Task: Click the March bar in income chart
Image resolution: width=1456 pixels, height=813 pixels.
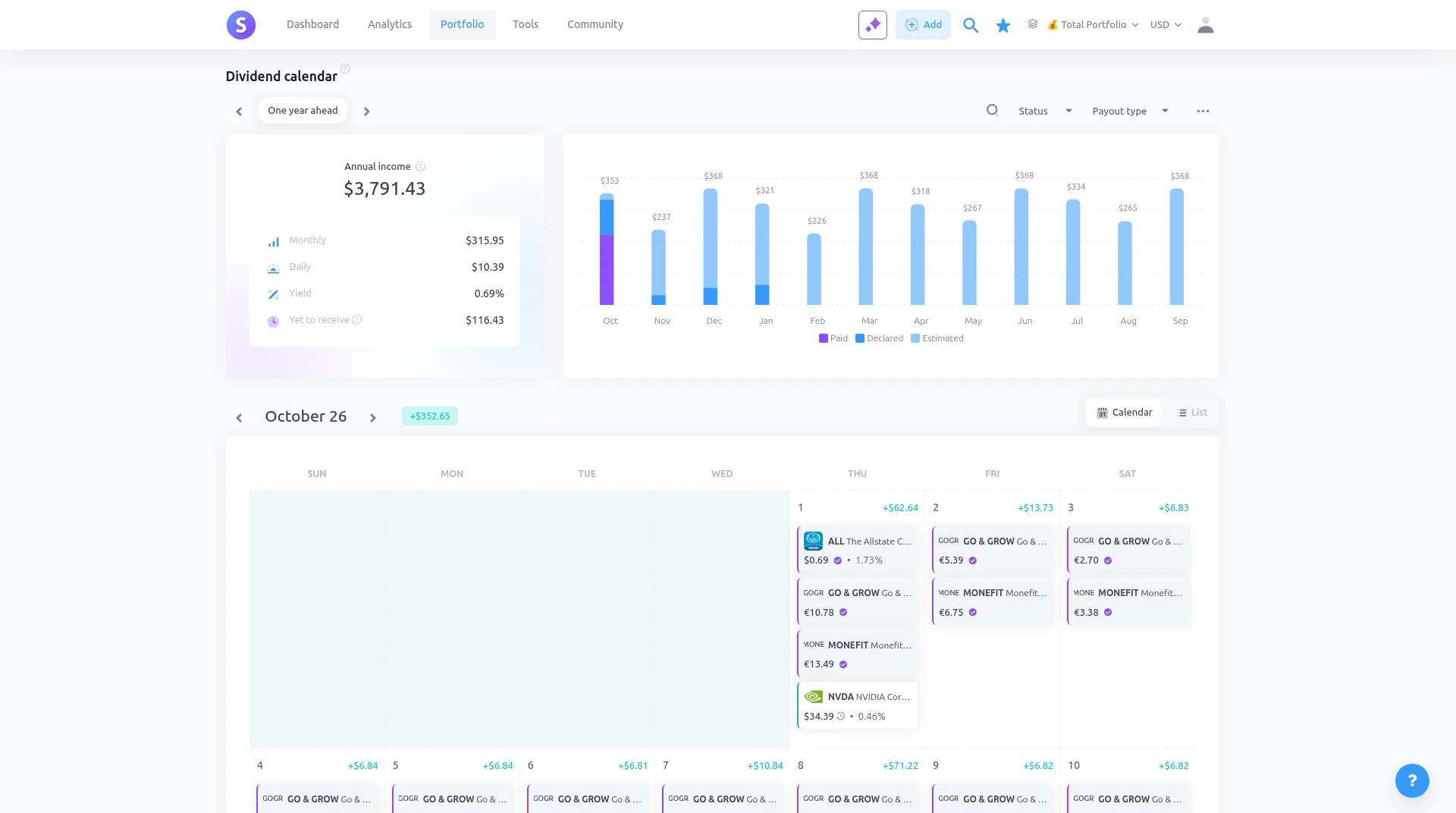Action: click(x=866, y=247)
